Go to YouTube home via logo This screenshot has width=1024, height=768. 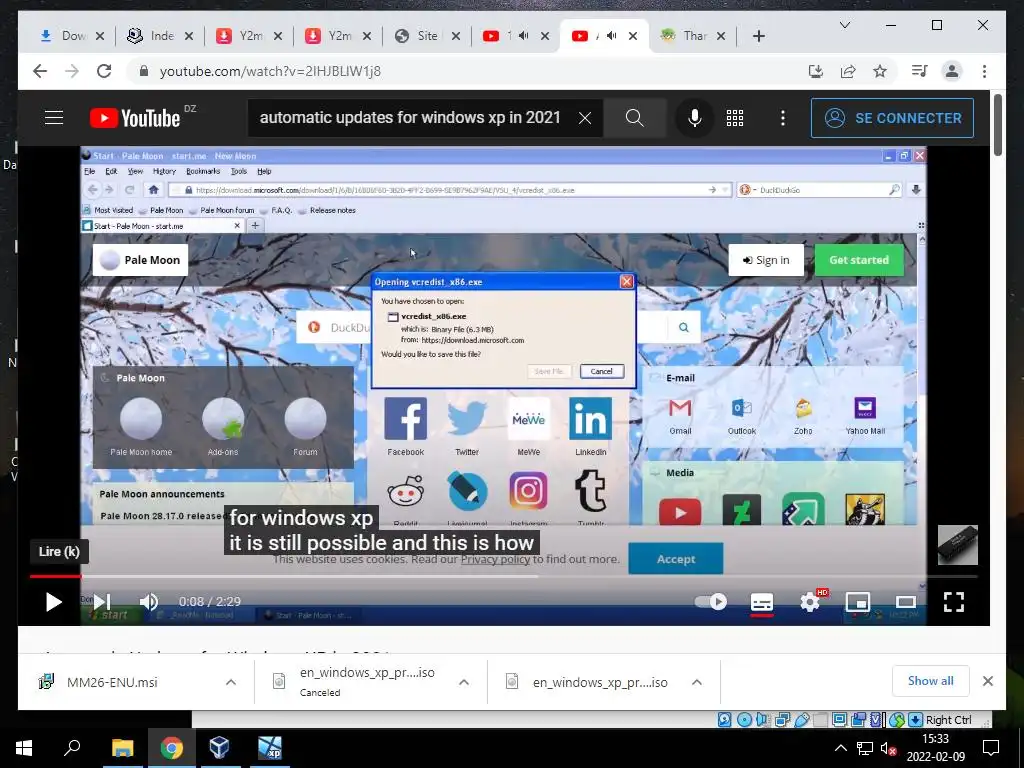[135, 118]
